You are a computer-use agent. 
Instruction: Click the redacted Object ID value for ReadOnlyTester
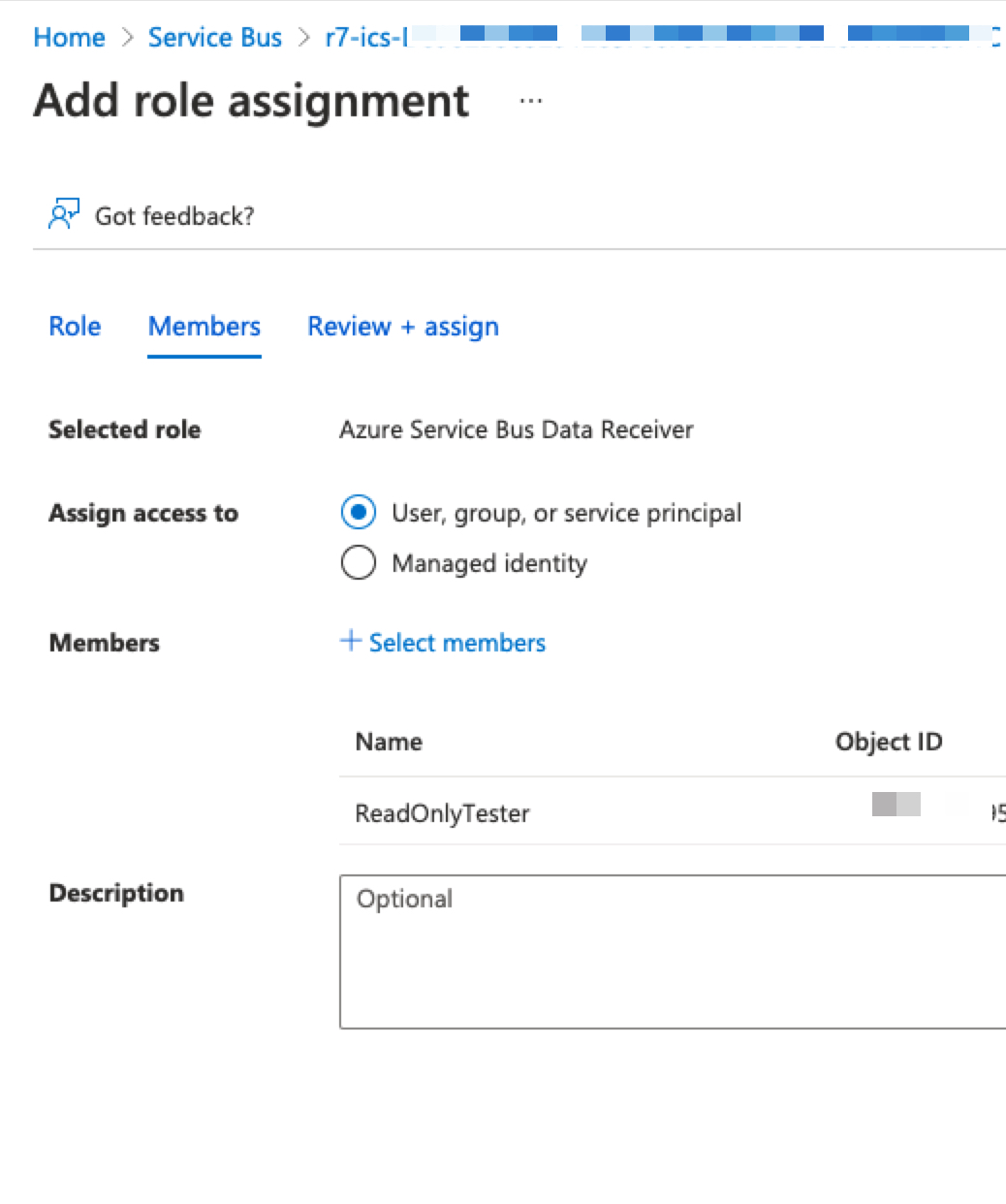[x=896, y=805]
